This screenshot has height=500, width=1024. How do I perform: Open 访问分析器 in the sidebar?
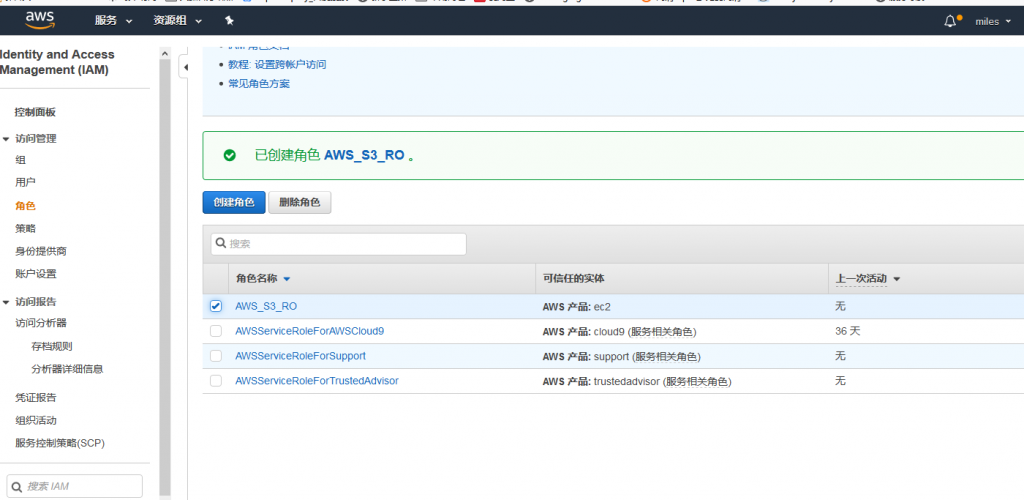tap(40, 322)
